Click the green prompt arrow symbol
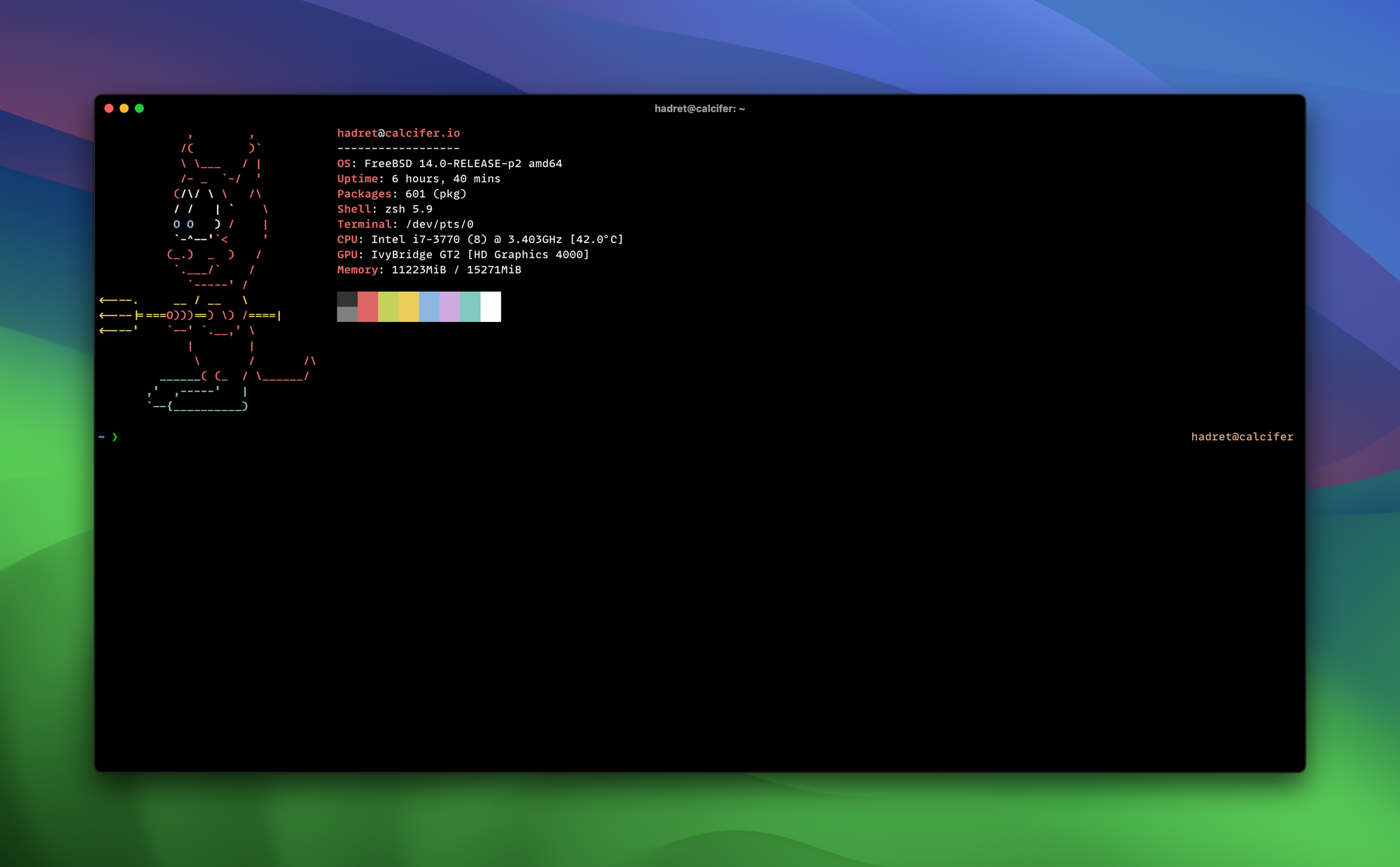Viewport: 1400px width, 867px height. pos(115,437)
